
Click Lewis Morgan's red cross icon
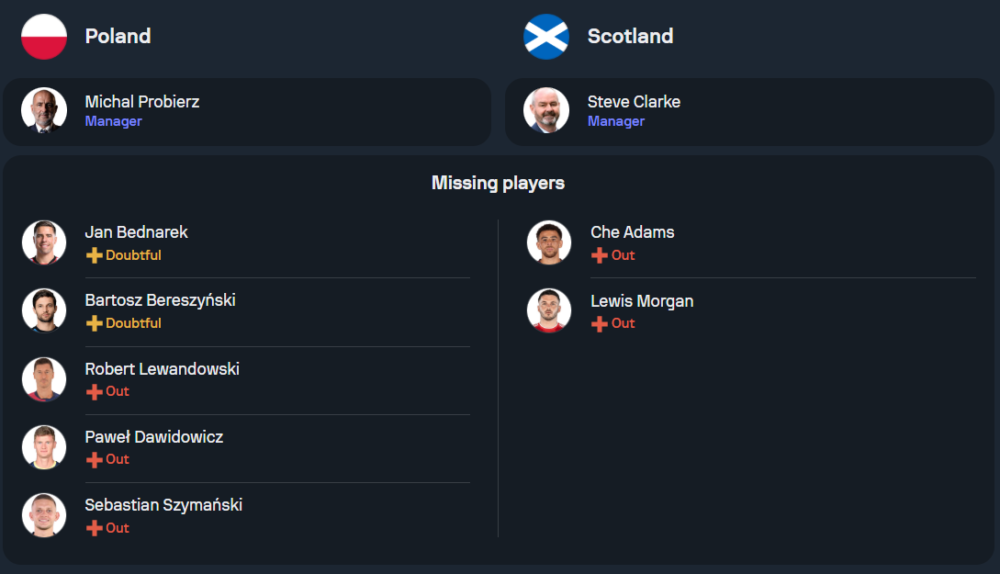point(599,323)
